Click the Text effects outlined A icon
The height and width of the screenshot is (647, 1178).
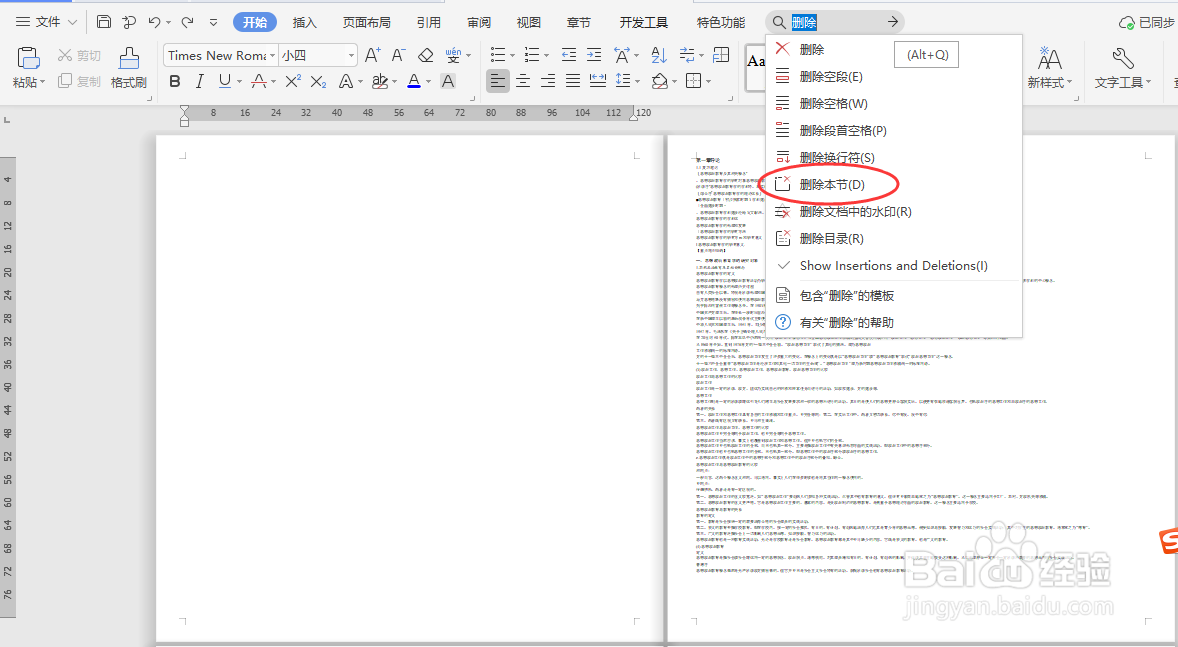(x=346, y=81)
